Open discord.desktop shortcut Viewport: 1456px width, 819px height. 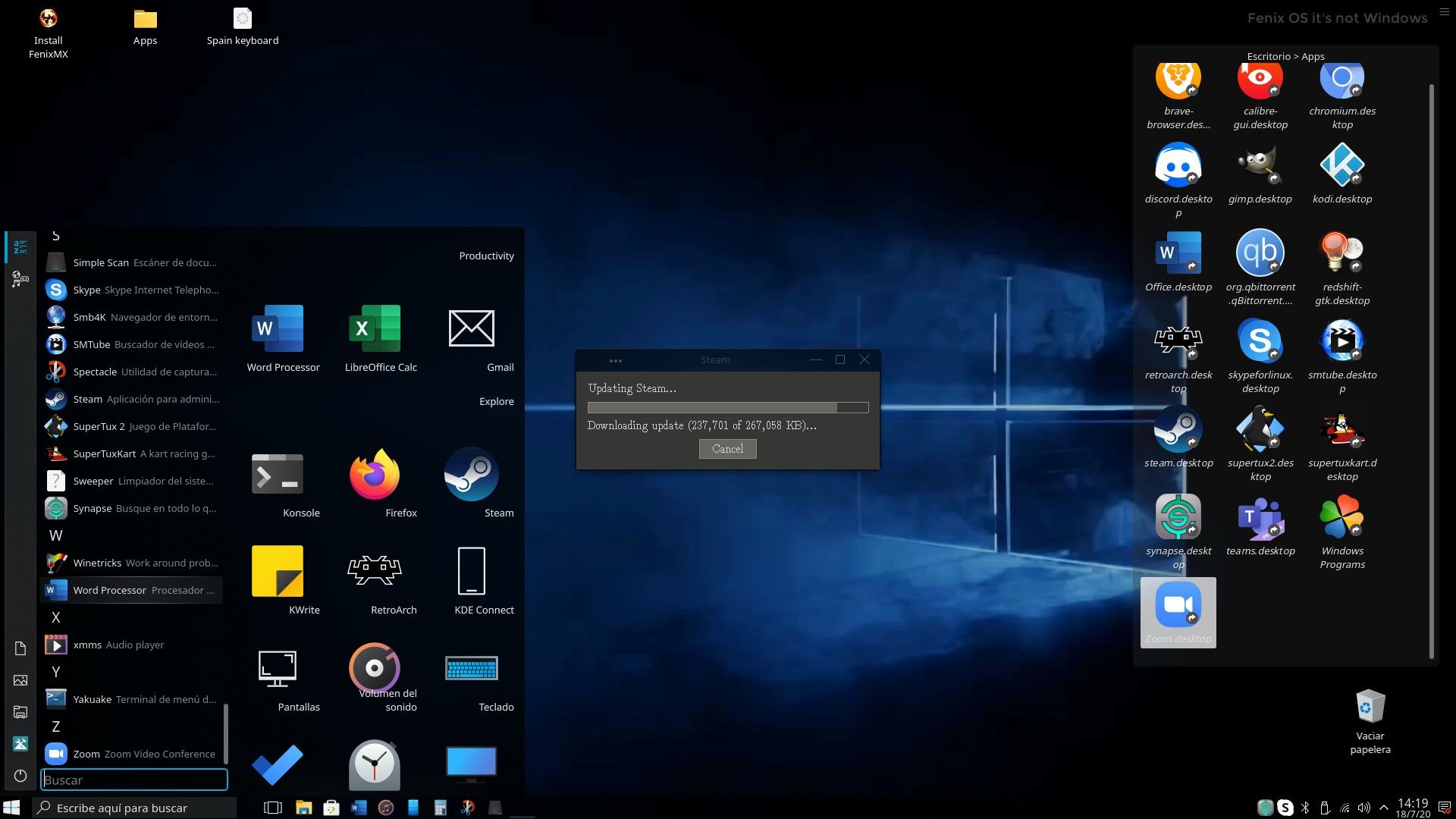tap(1178, 180)
